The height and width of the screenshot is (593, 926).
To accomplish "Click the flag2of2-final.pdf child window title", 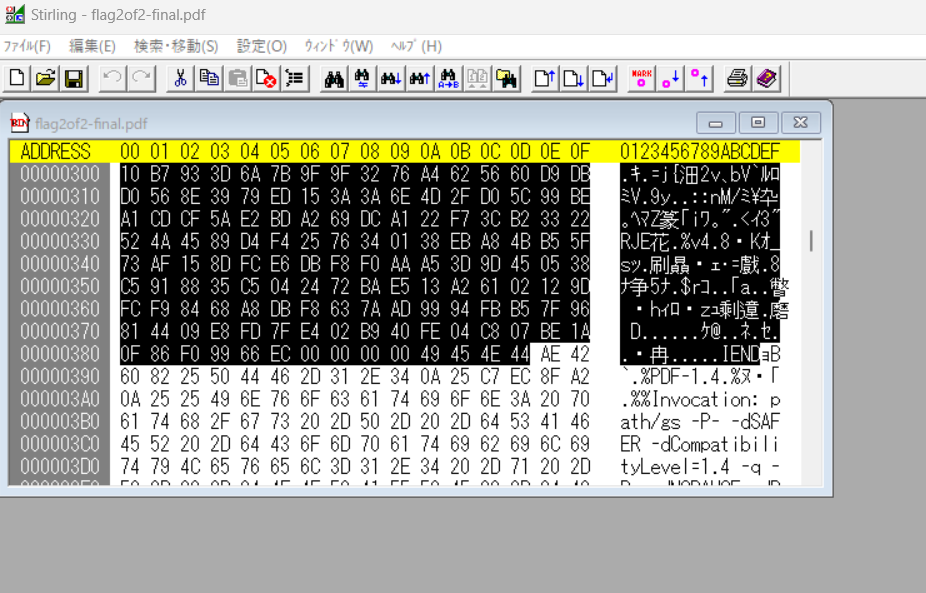I will [x=91, y=123].
